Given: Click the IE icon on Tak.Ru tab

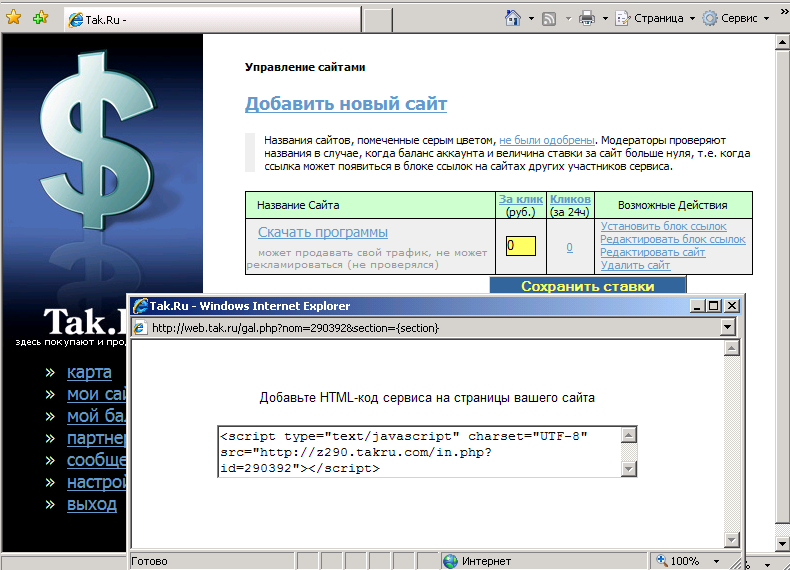Looking at the screenshot, I should 76,20.
